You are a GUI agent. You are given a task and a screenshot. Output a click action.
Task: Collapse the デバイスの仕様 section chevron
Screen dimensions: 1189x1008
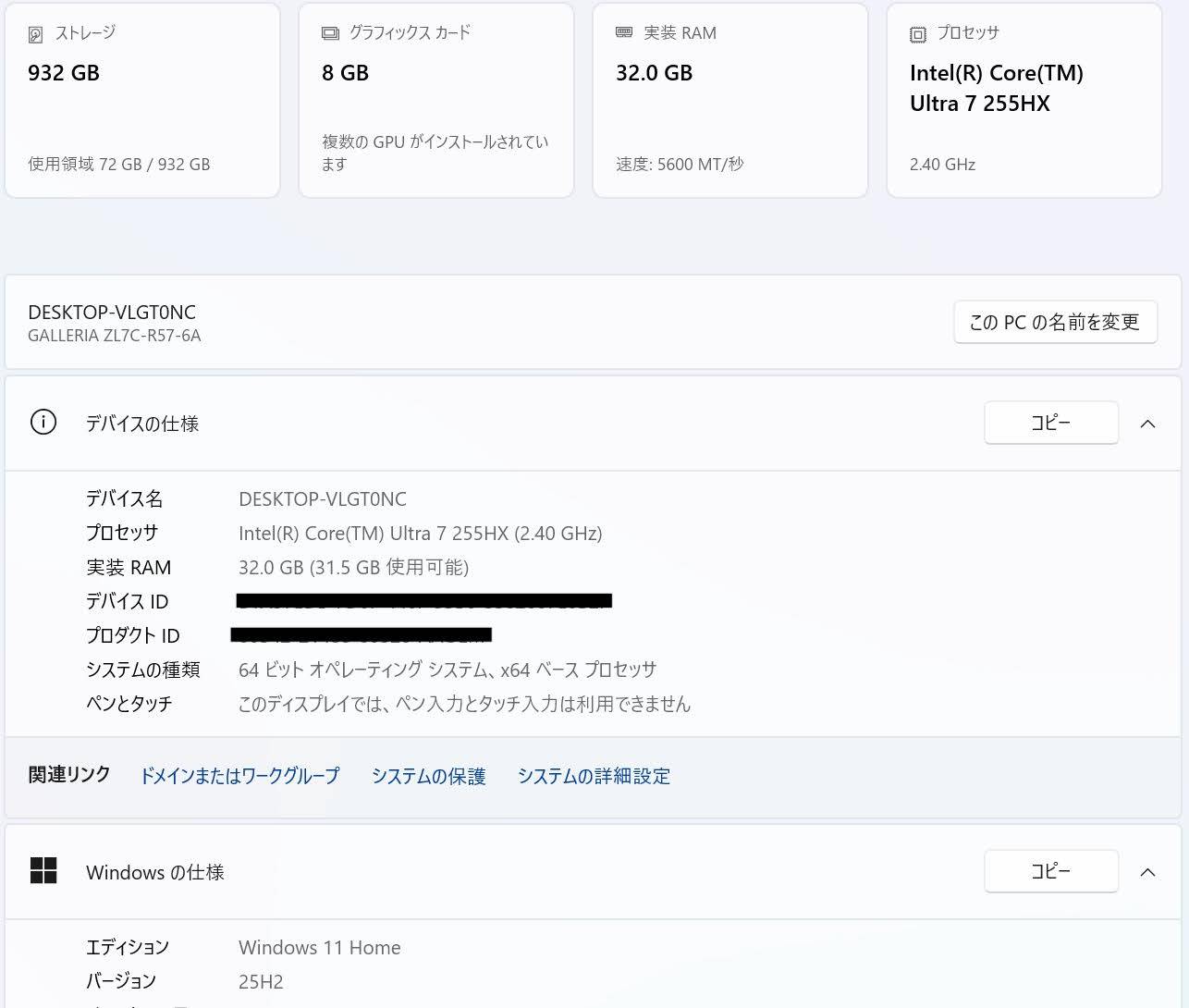point(1147,424)
